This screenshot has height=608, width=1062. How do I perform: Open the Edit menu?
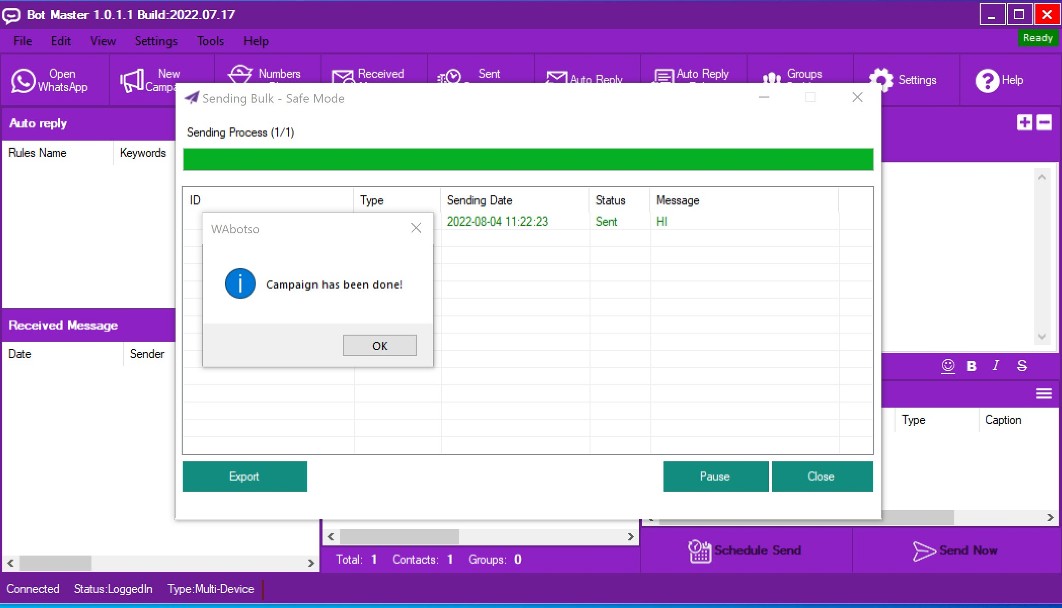60,41
